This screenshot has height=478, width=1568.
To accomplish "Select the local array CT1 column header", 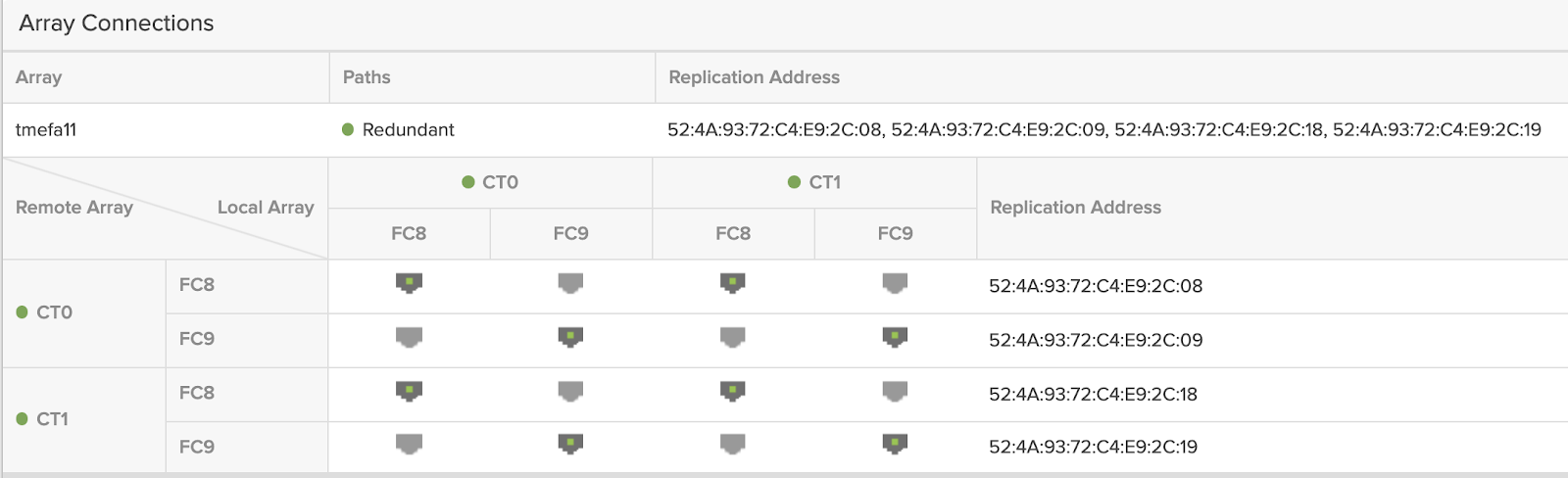I will 824,182.
